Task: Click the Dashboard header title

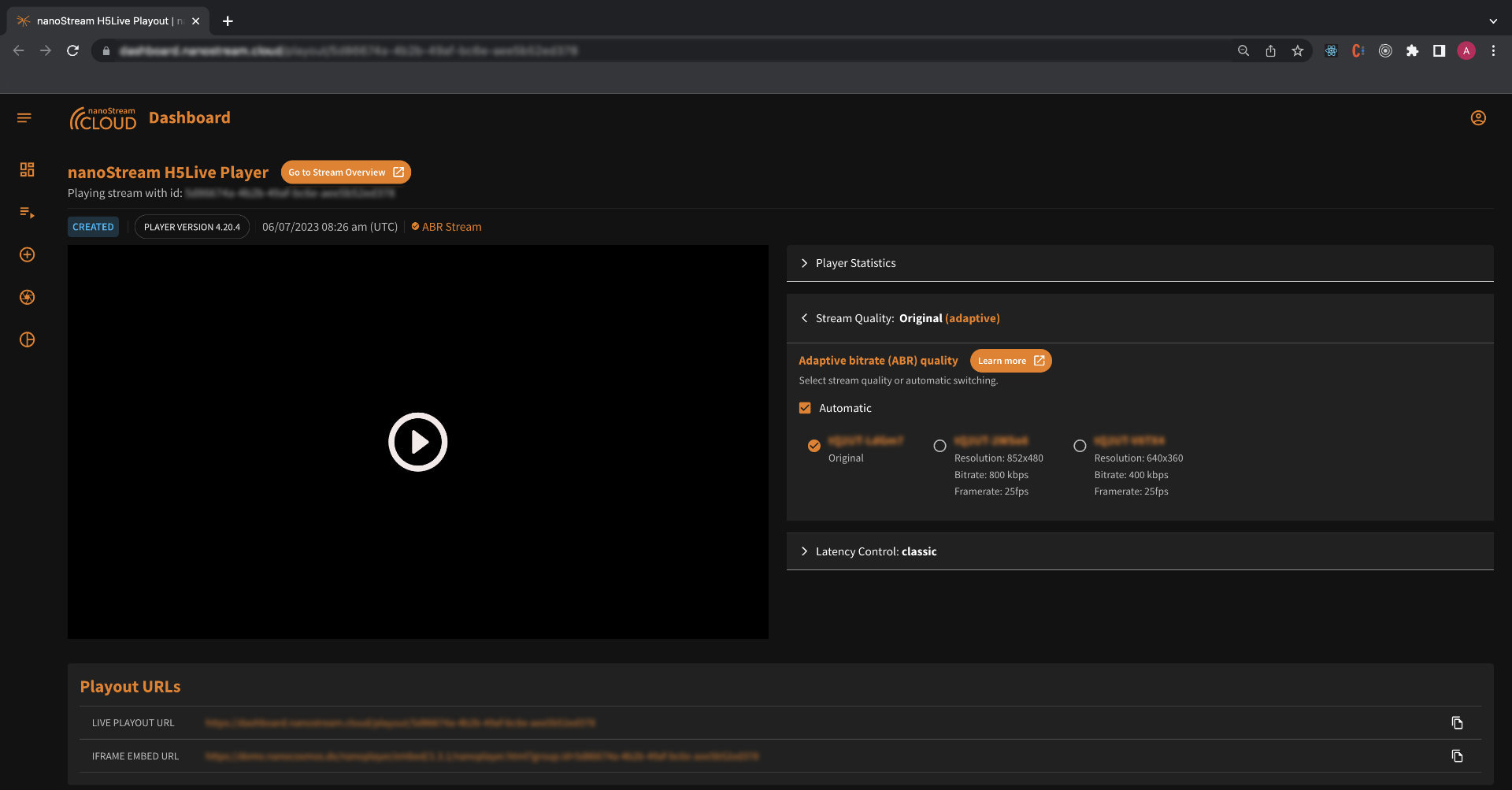Action: (x=190, y=118)
